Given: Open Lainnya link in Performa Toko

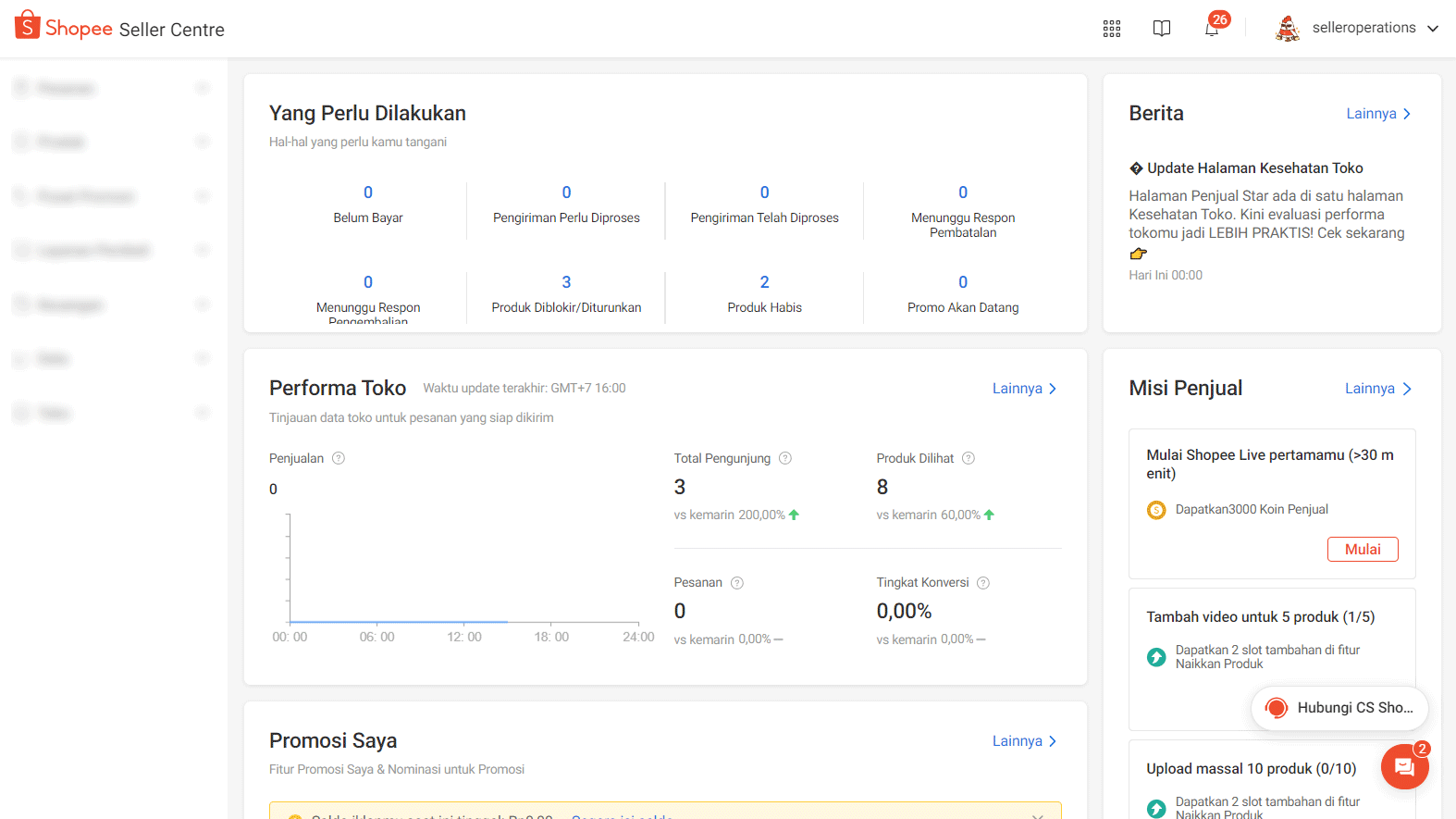Looking at the screenshot, I should tap(1024, 389).
